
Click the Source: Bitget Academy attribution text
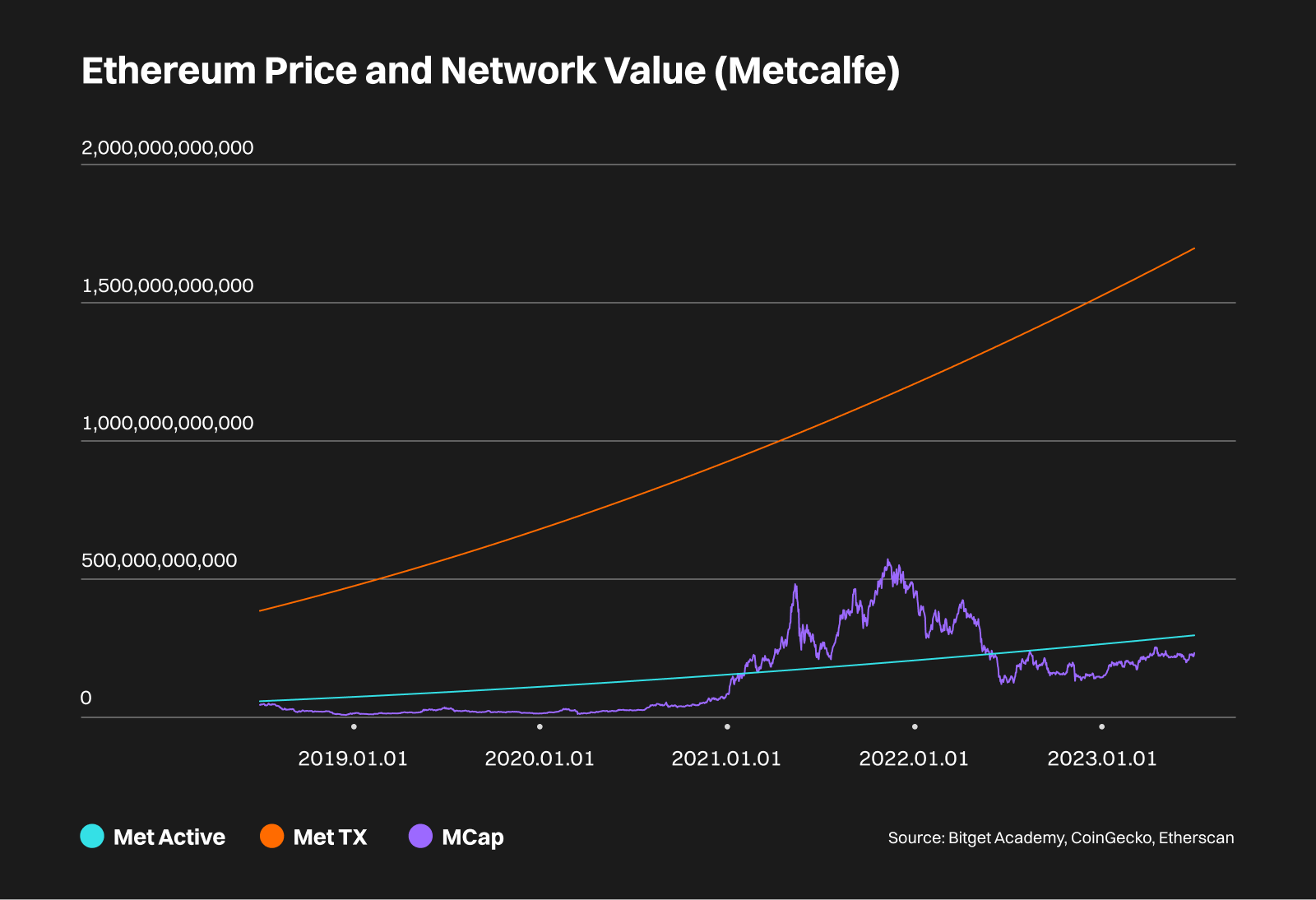1060,838
